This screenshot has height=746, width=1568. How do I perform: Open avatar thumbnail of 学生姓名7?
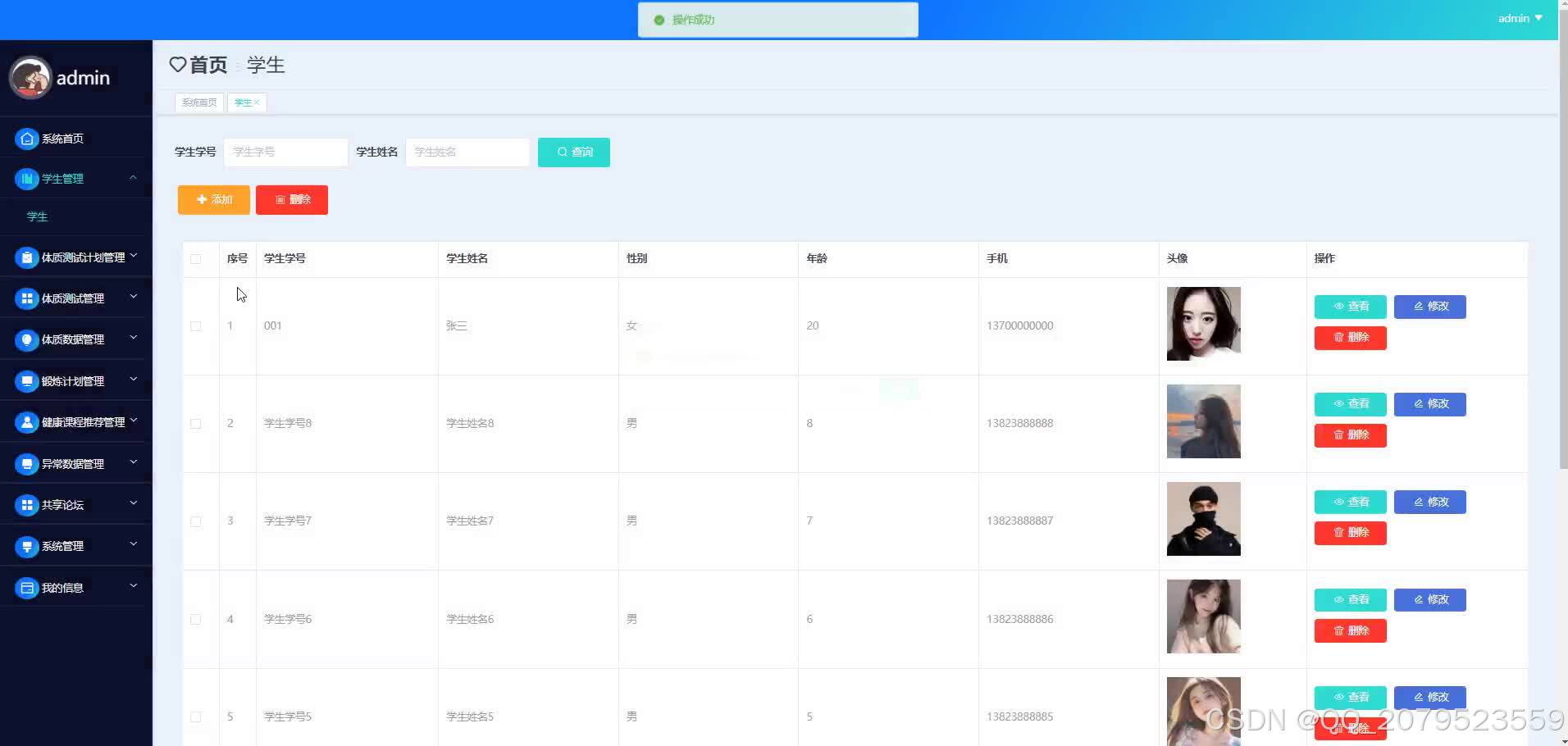coord(1204,519)
